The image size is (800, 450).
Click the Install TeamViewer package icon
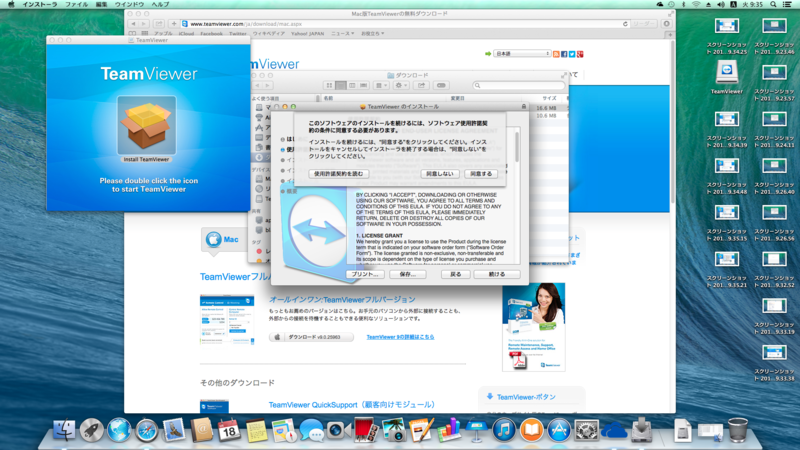point(146,125)
